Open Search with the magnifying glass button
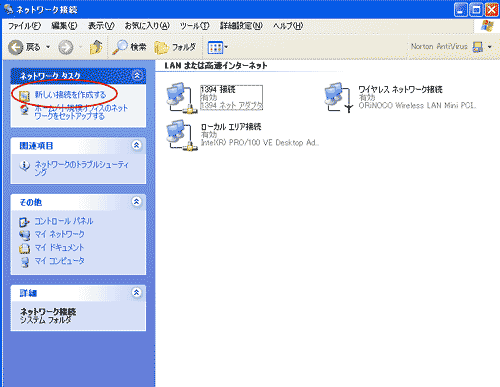 (129, 47)
